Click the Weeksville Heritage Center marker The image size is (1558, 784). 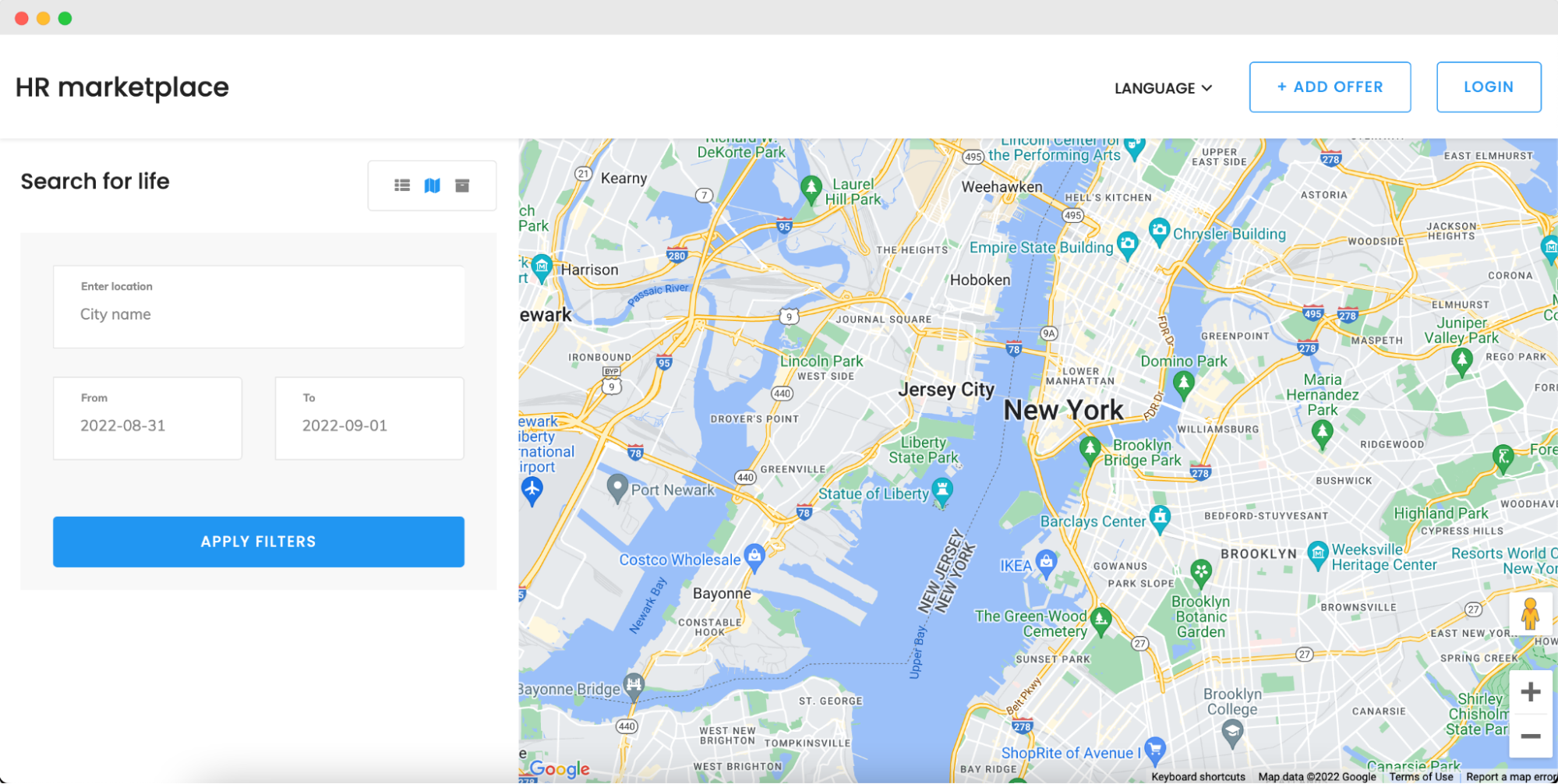coord(1317,555)
